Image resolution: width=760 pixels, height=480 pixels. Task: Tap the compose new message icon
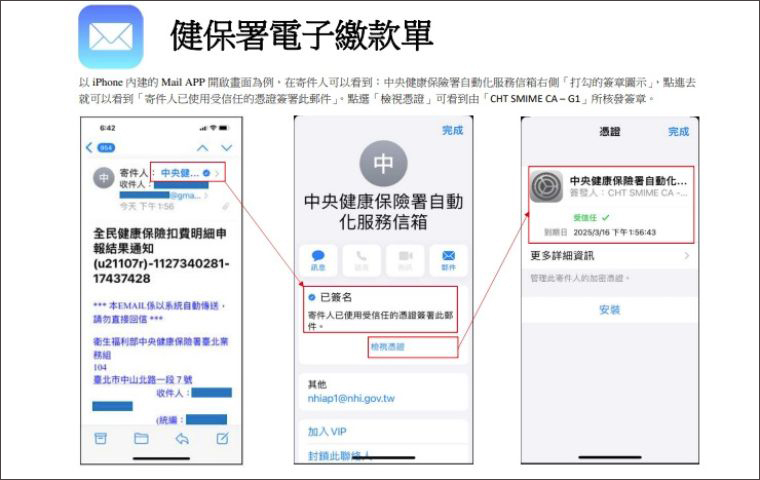[222, 438]
